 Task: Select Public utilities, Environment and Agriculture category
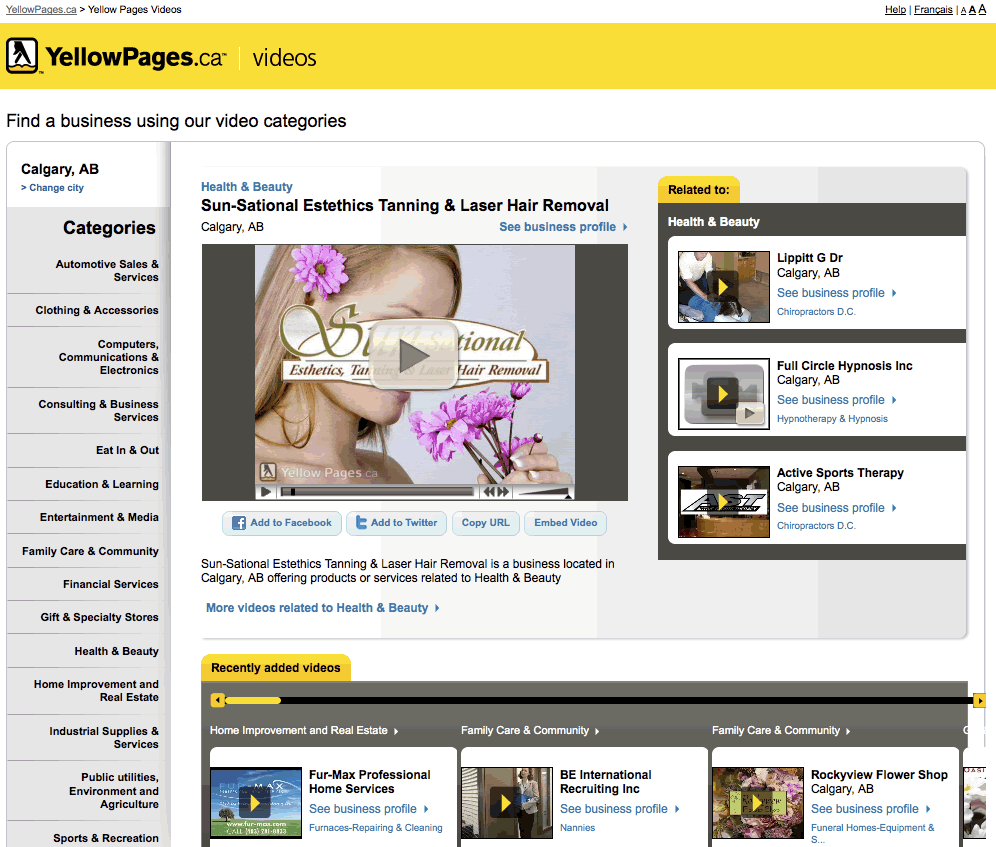[x=114, y=791]
